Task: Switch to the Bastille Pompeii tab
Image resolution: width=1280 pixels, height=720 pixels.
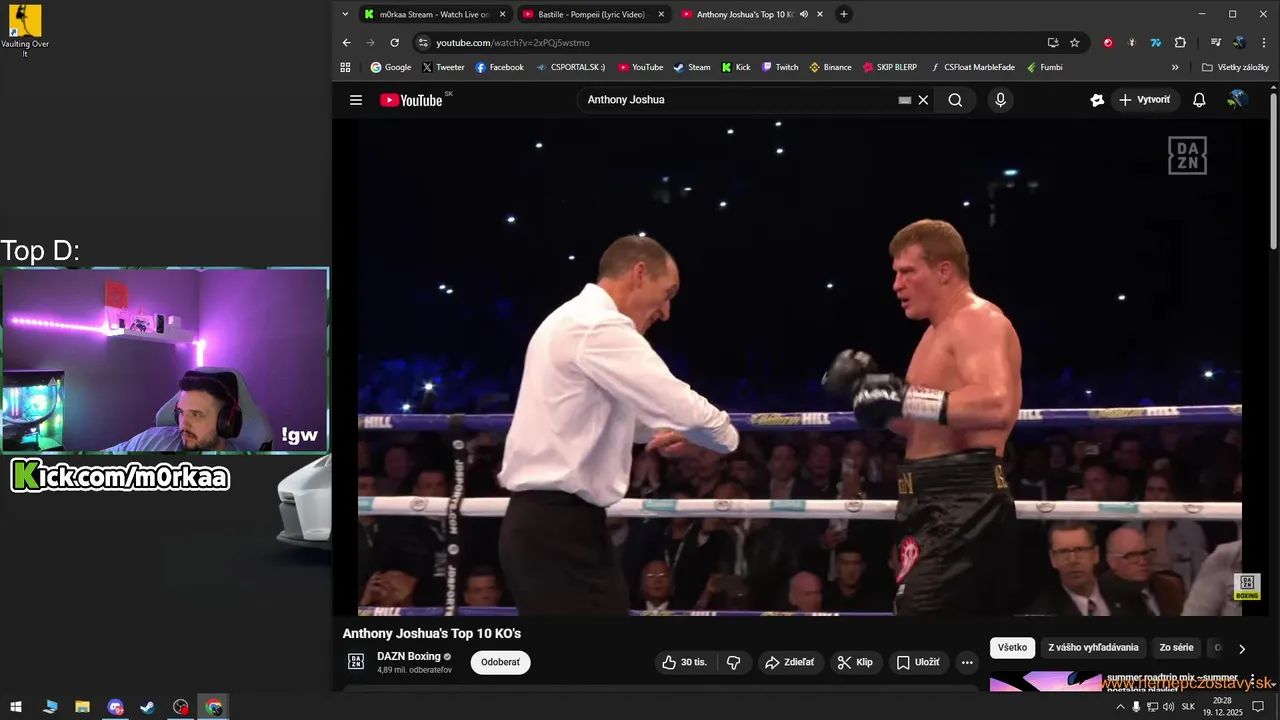Action: tap(592, 14)
